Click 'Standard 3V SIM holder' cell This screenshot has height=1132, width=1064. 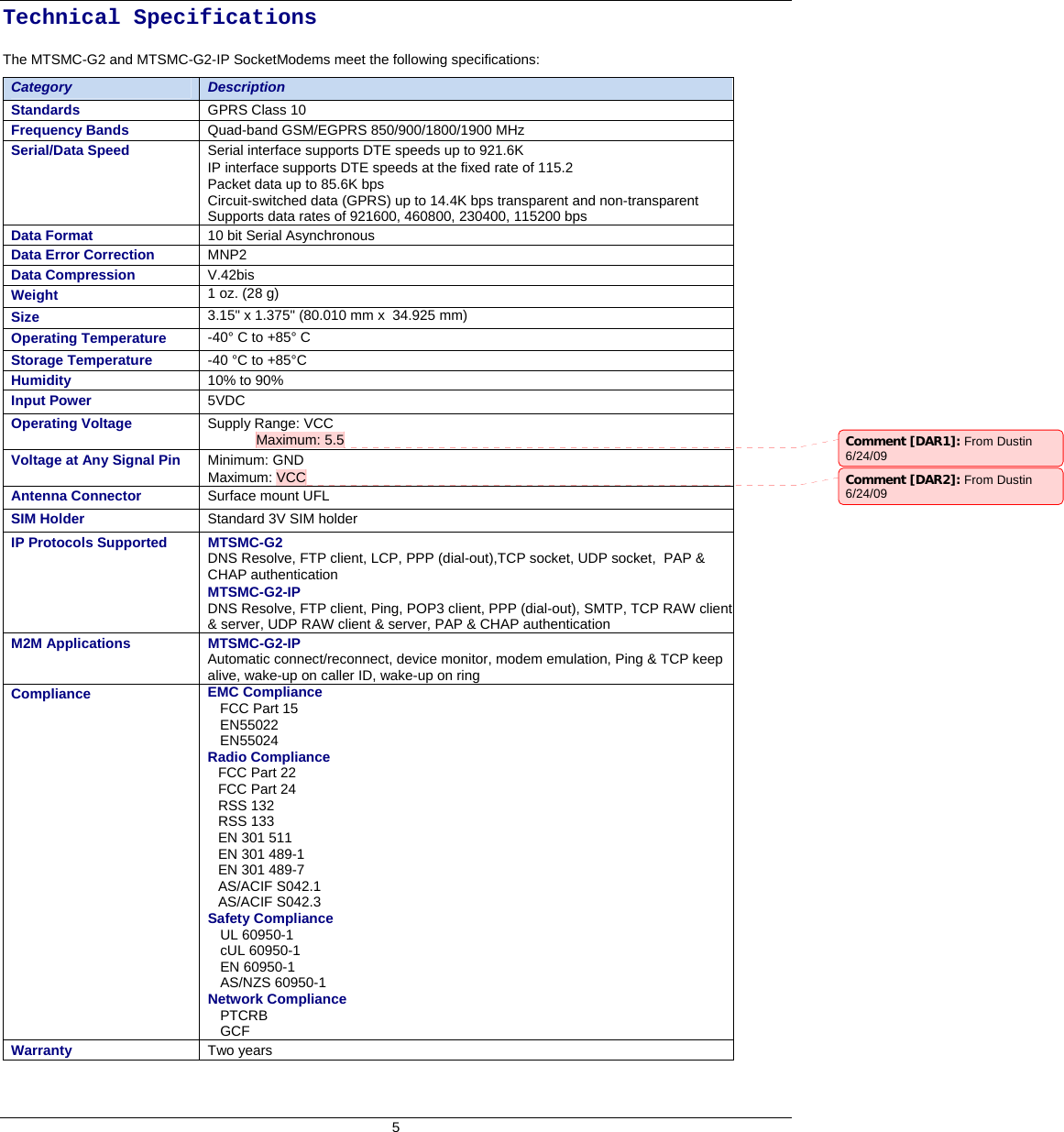(x=282, y=519)
